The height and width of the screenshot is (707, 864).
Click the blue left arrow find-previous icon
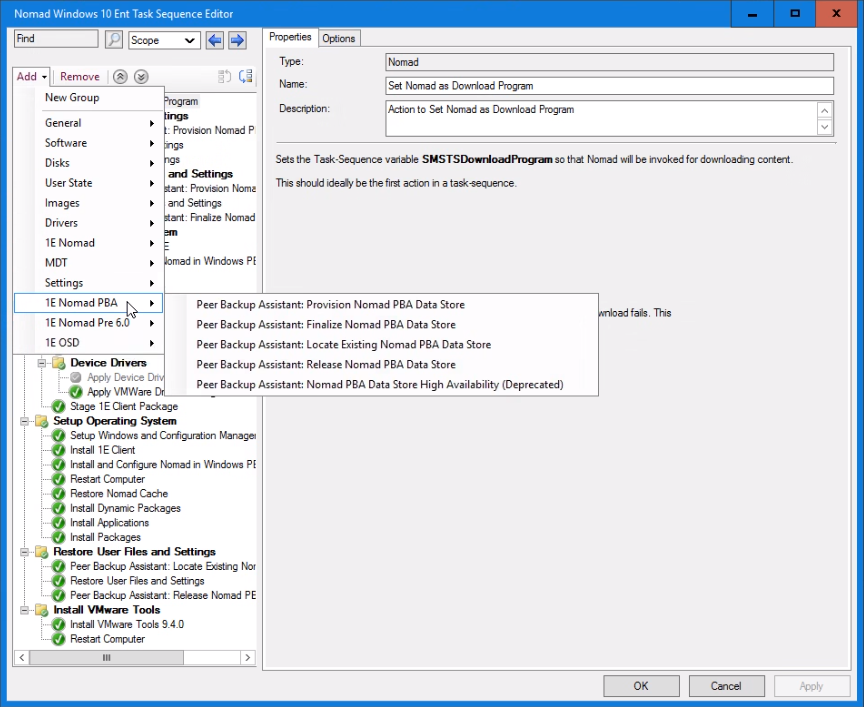click(x=215, y=40)
